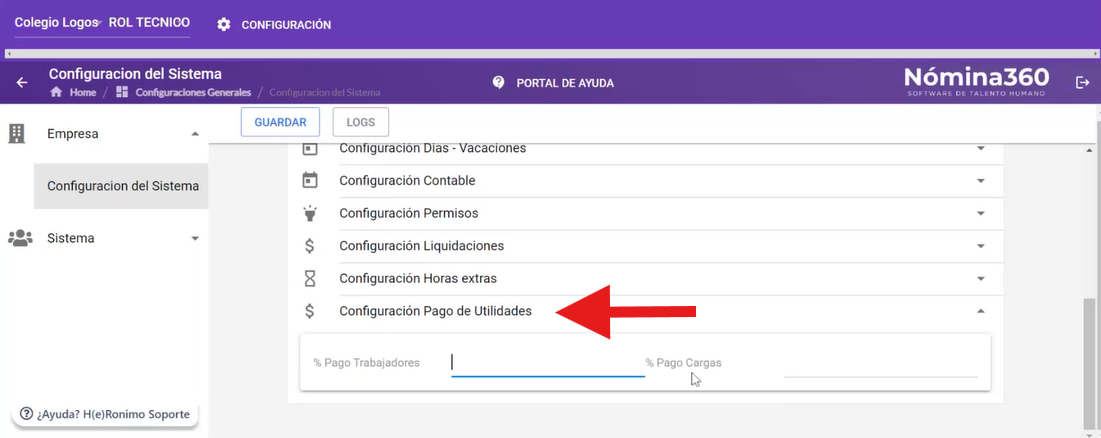Click the Configuración Horas extras title
Image resolution: width=1101 pixels, height=438 pixels.
[418, 279]
